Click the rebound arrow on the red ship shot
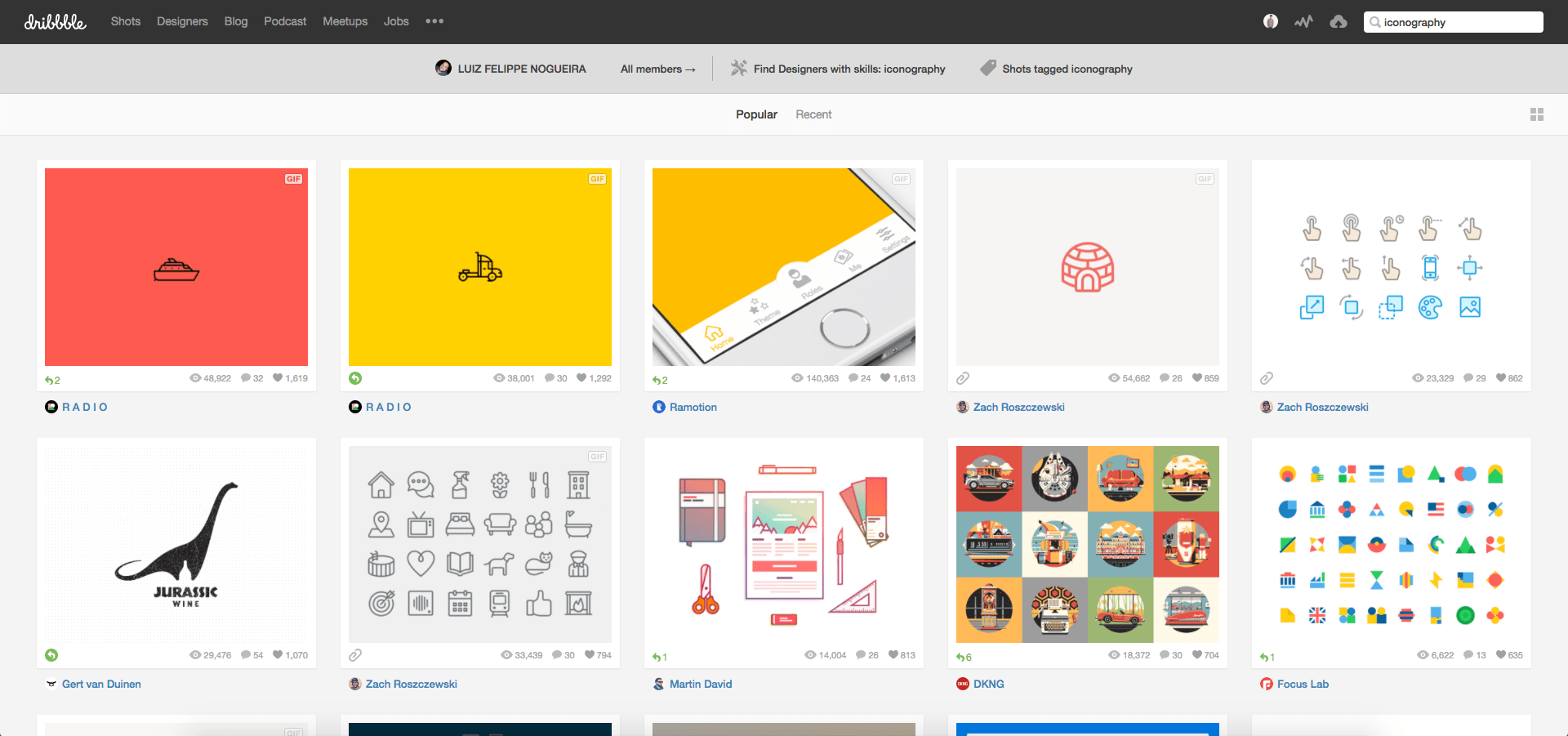 [x=51, y=380]
